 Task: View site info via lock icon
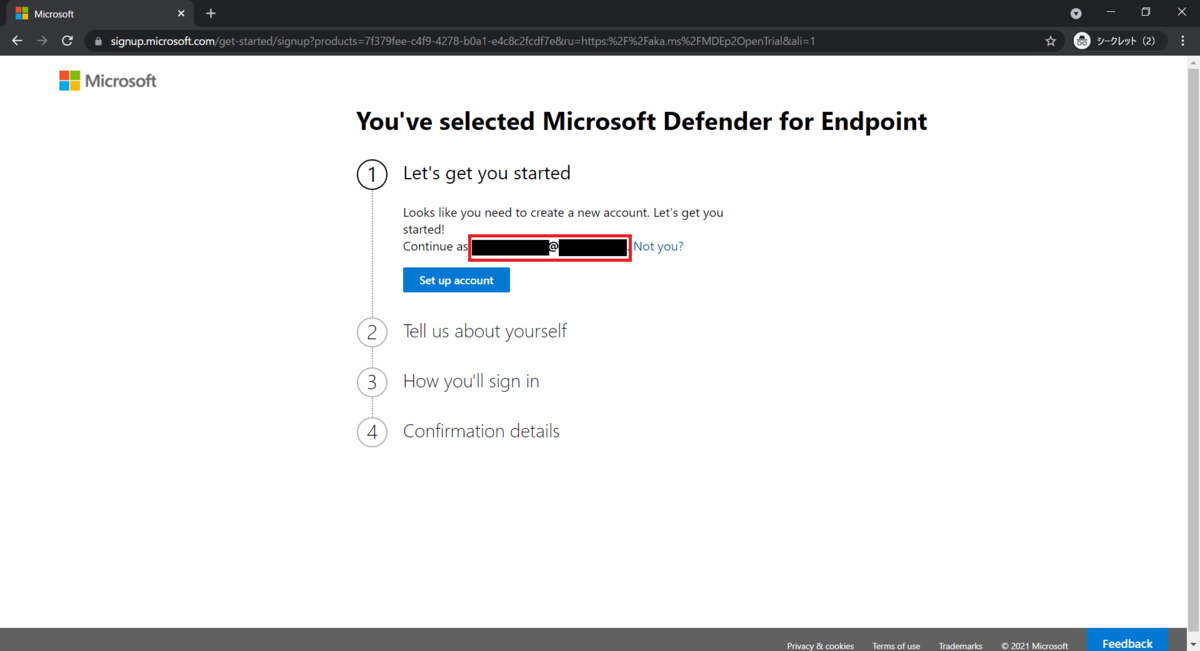(x=98, y=41)
